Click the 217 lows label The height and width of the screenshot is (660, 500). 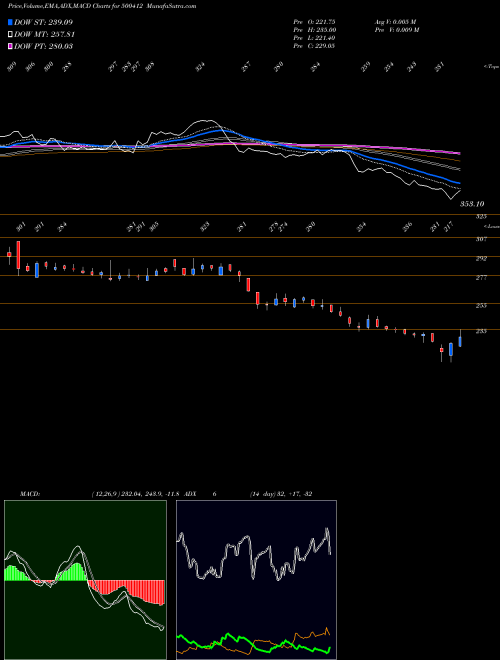449,227
